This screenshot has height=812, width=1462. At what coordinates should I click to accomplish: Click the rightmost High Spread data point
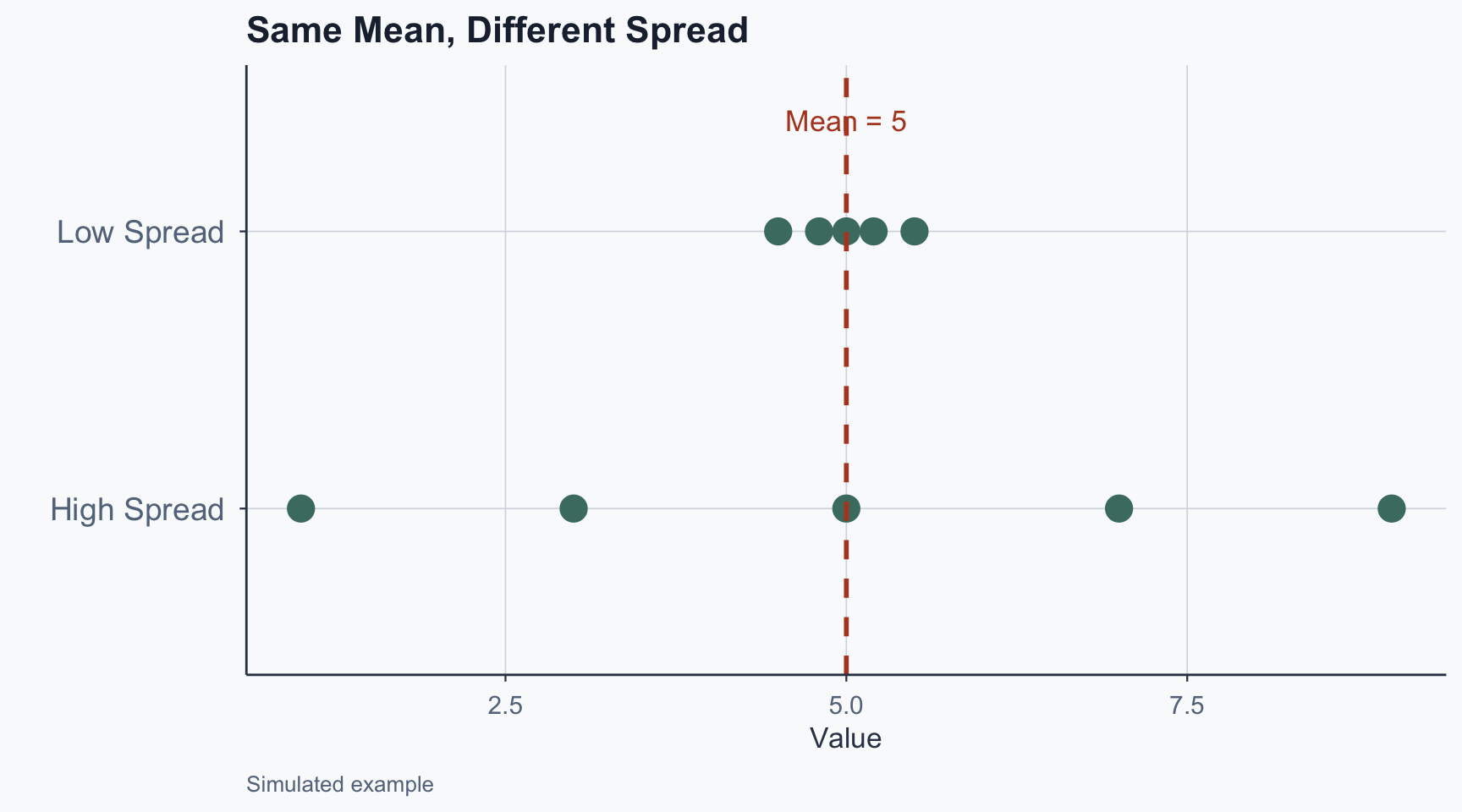pos(1391,508)
